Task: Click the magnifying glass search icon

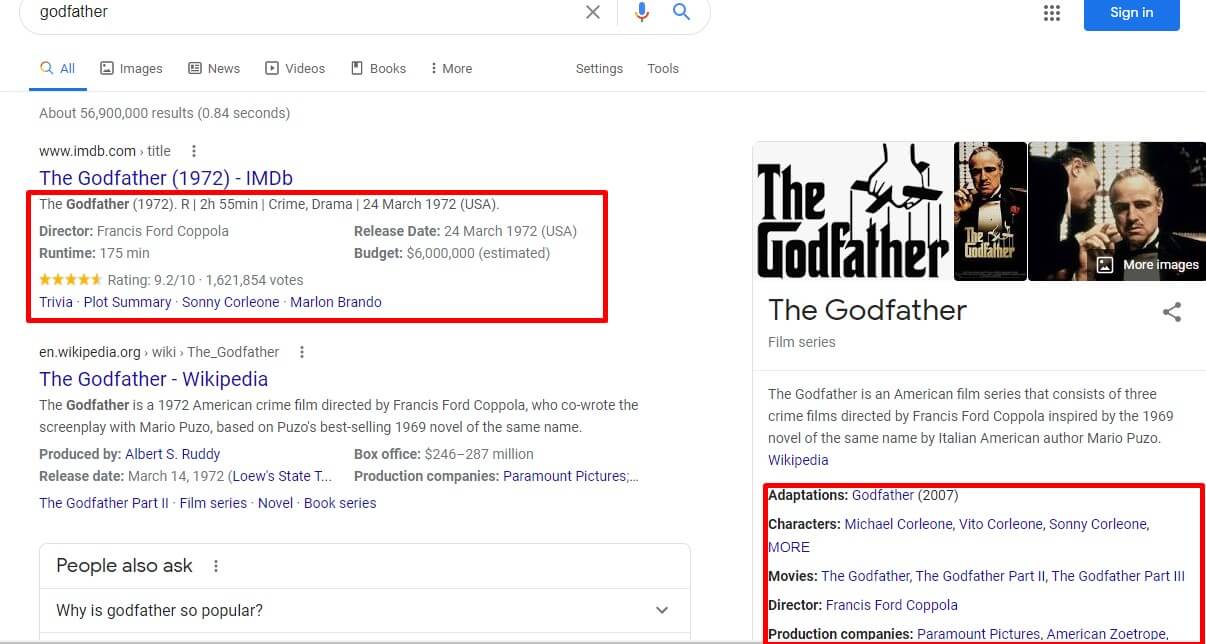Action: [681, 12]
